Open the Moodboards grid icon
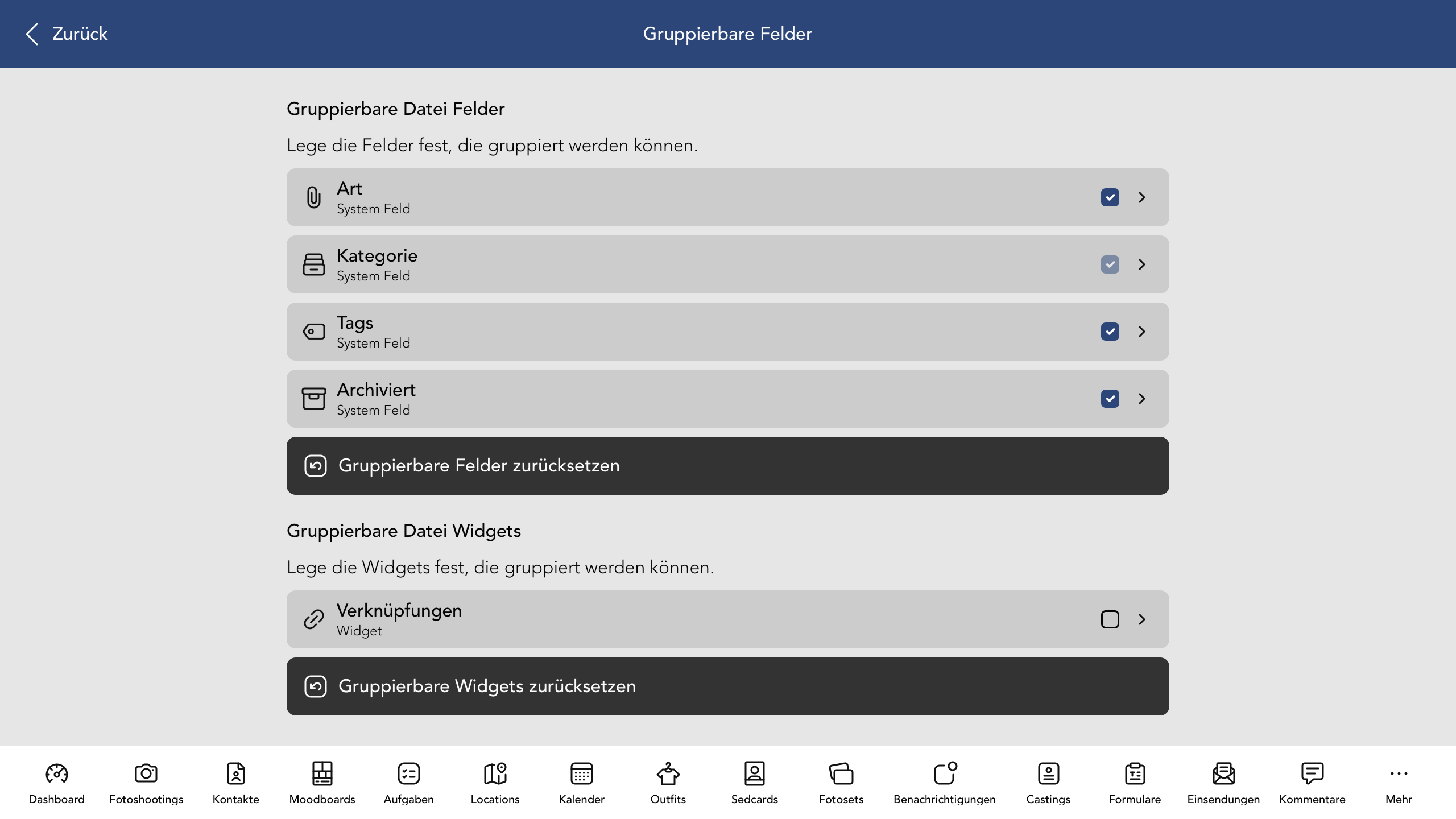1456x819 pixels. tap(322, 773)
